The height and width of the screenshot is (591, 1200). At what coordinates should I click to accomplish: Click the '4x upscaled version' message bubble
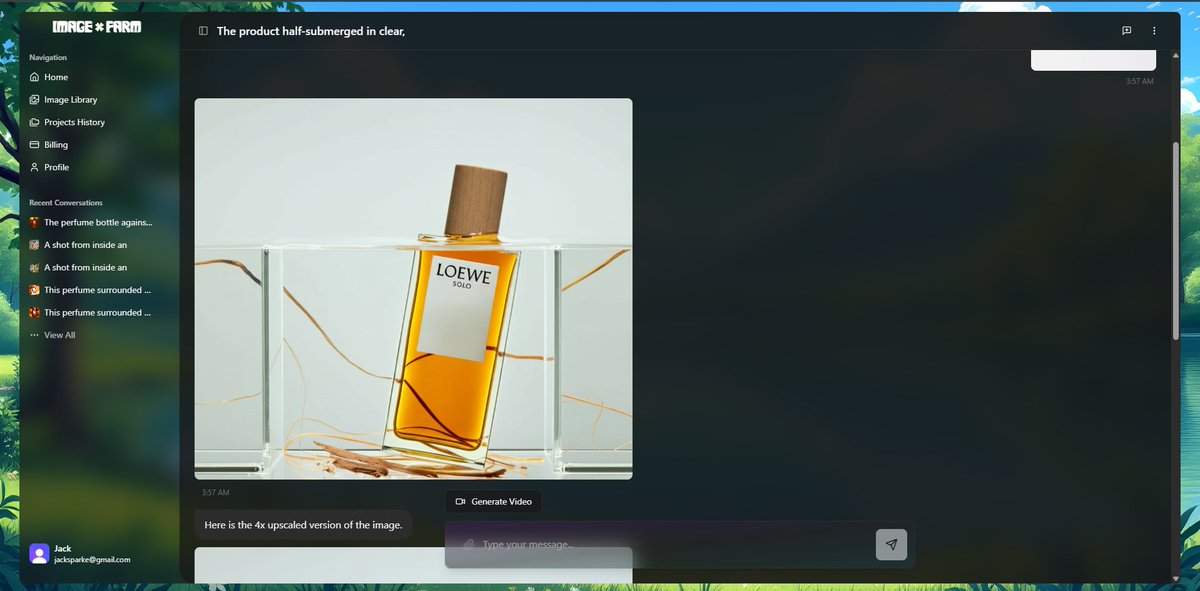pyautogui.click(x=303, y=525)
